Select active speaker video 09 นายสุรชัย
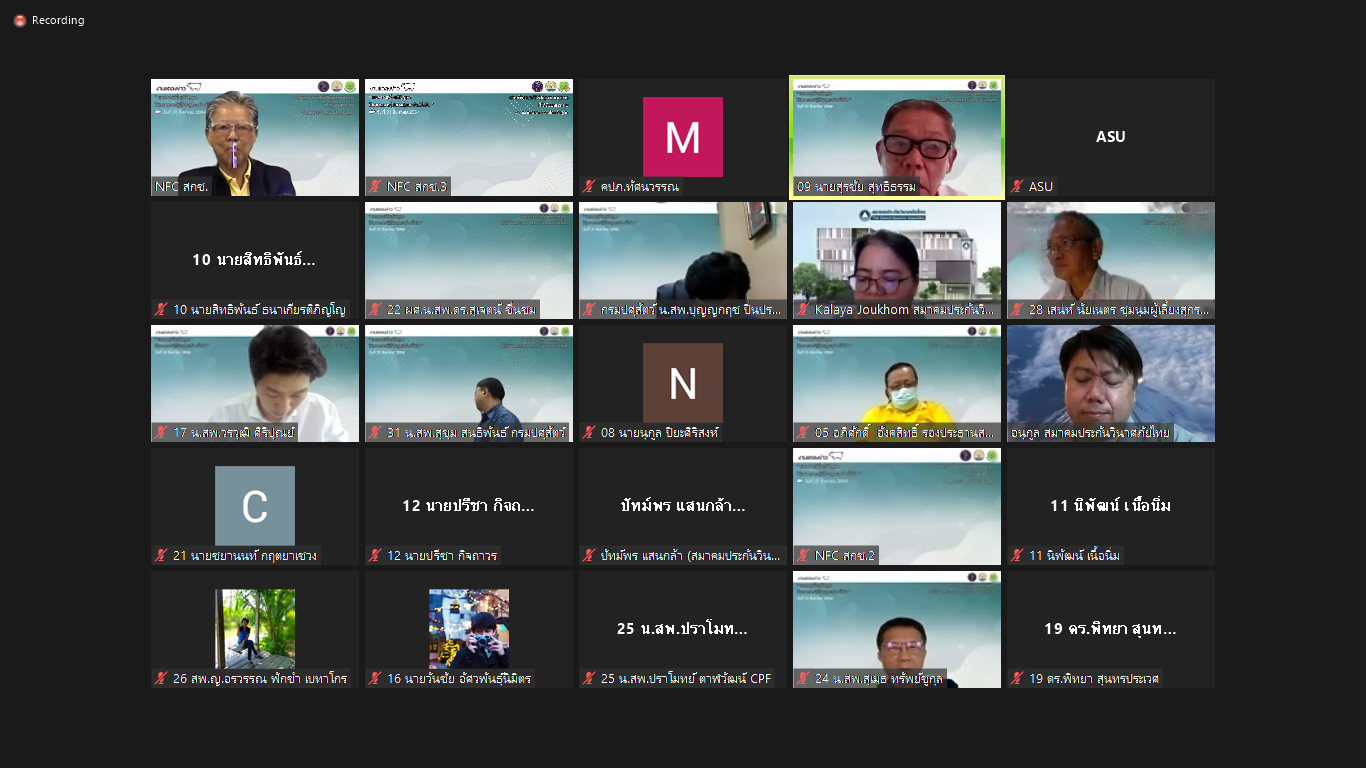This screenshot has width=1366, height=768. [897, 137]
